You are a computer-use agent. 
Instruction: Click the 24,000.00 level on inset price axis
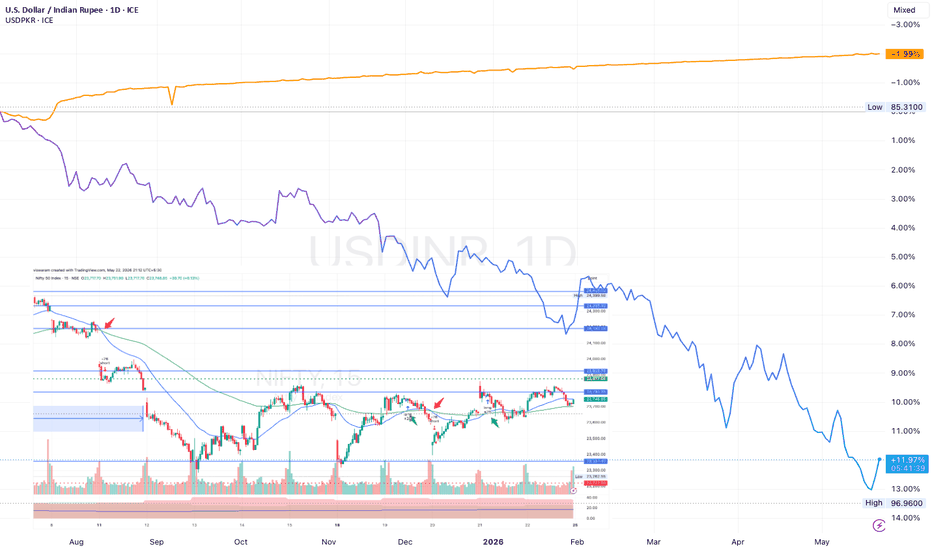pyautogui.click(x=596, y=359)
